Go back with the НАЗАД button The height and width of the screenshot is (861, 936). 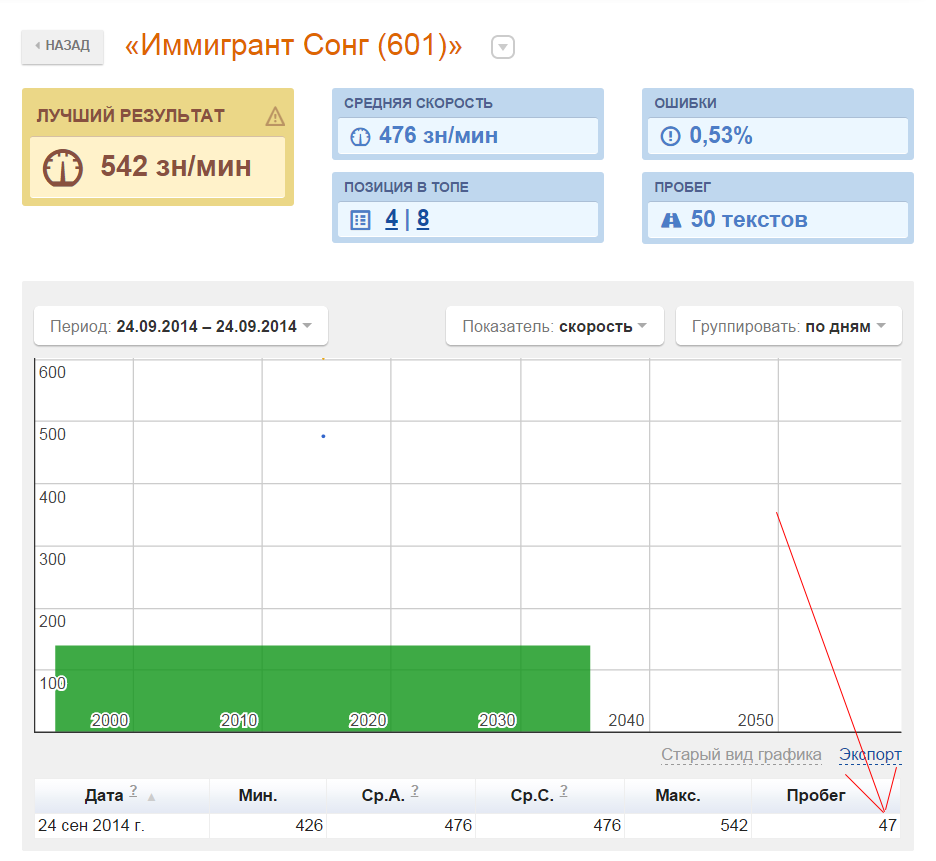tap(63, 46)
